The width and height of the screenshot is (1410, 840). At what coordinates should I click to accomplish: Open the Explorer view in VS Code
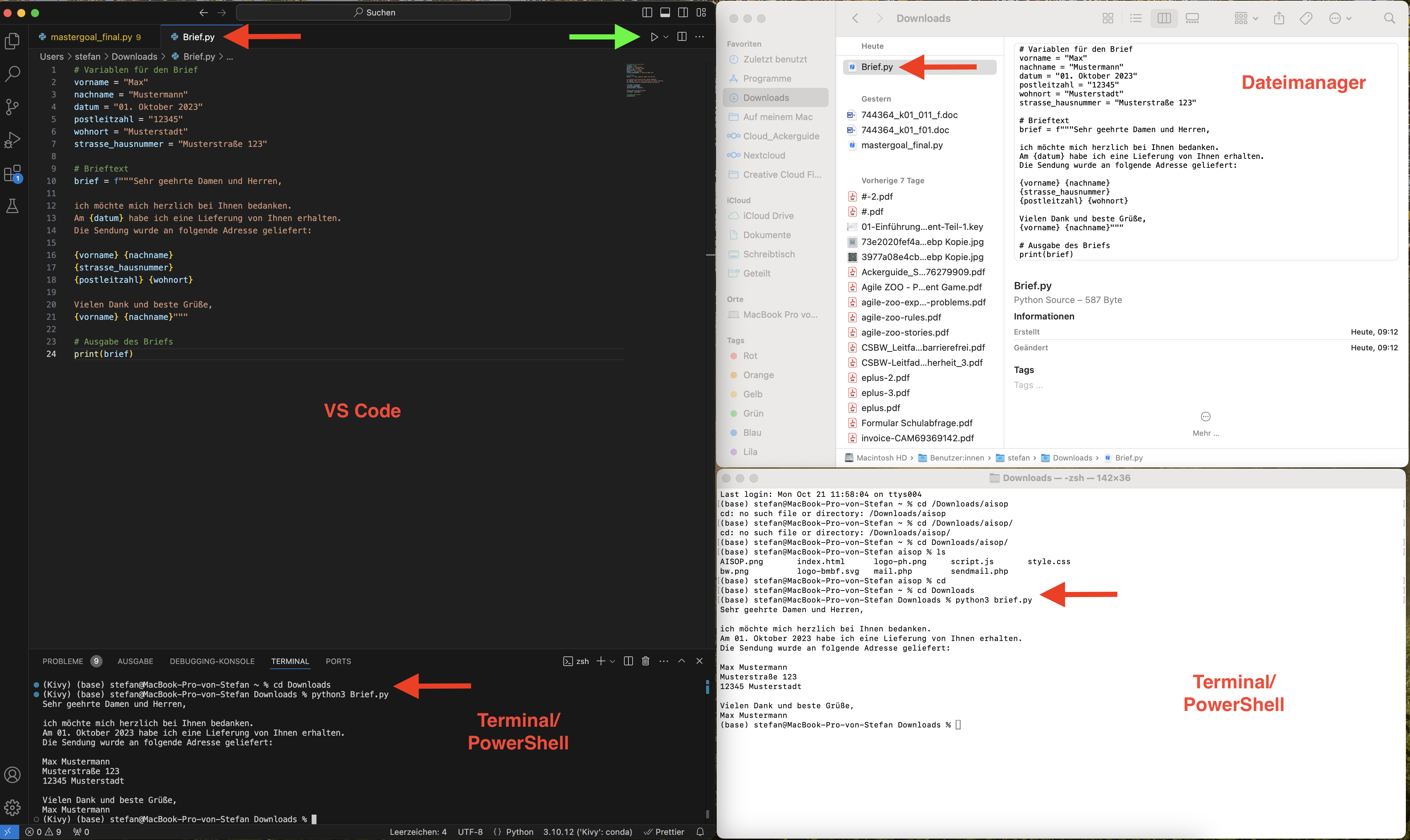(12, 41)
